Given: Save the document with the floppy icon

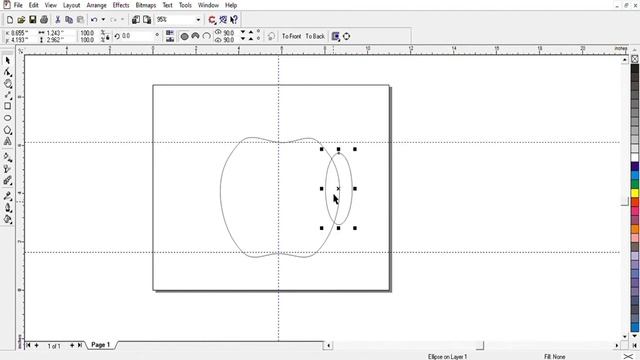Looking at the screenshot, I should pyautogui.click(x=32, y=20).
